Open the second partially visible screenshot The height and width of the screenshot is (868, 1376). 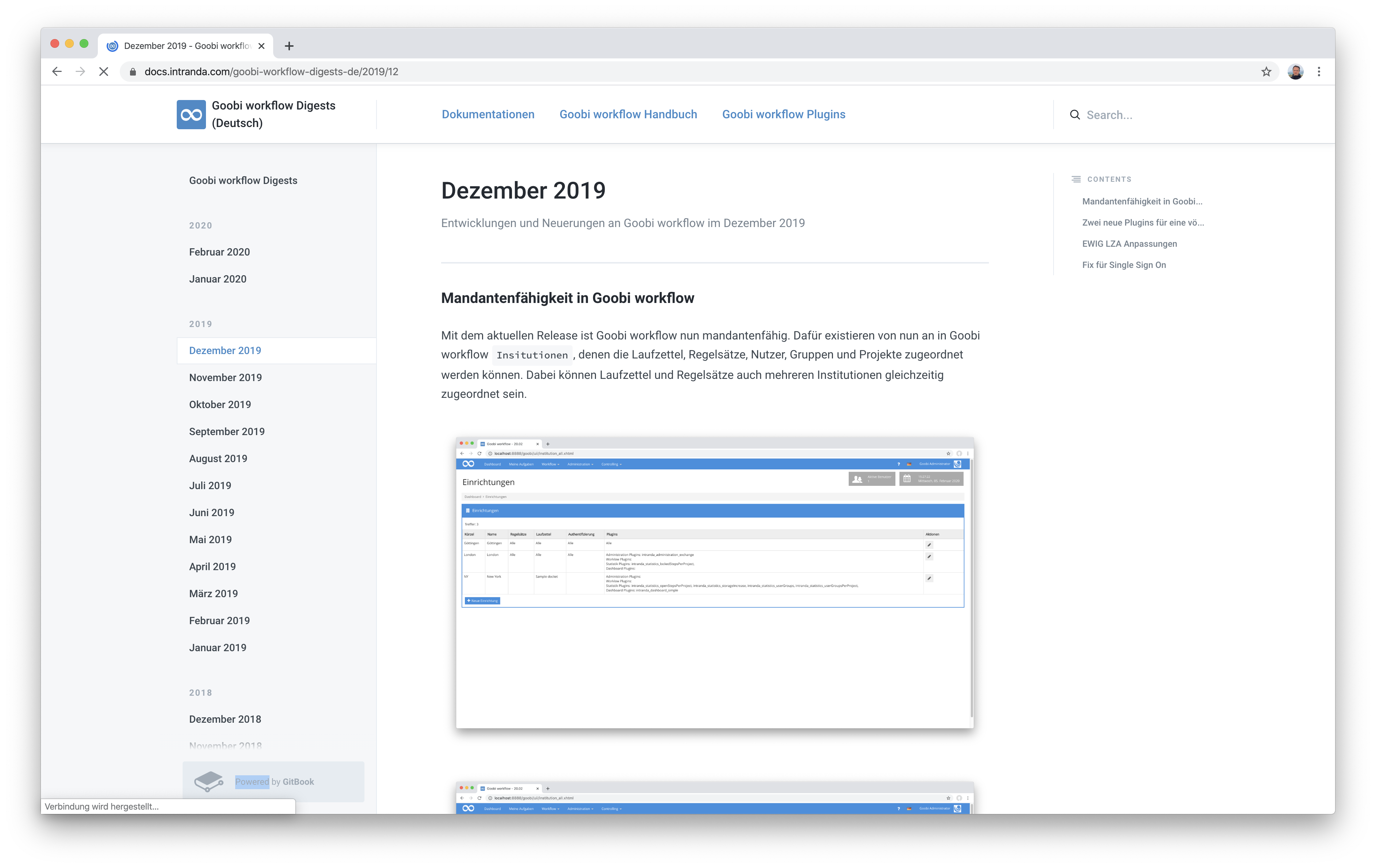[715, 797]
